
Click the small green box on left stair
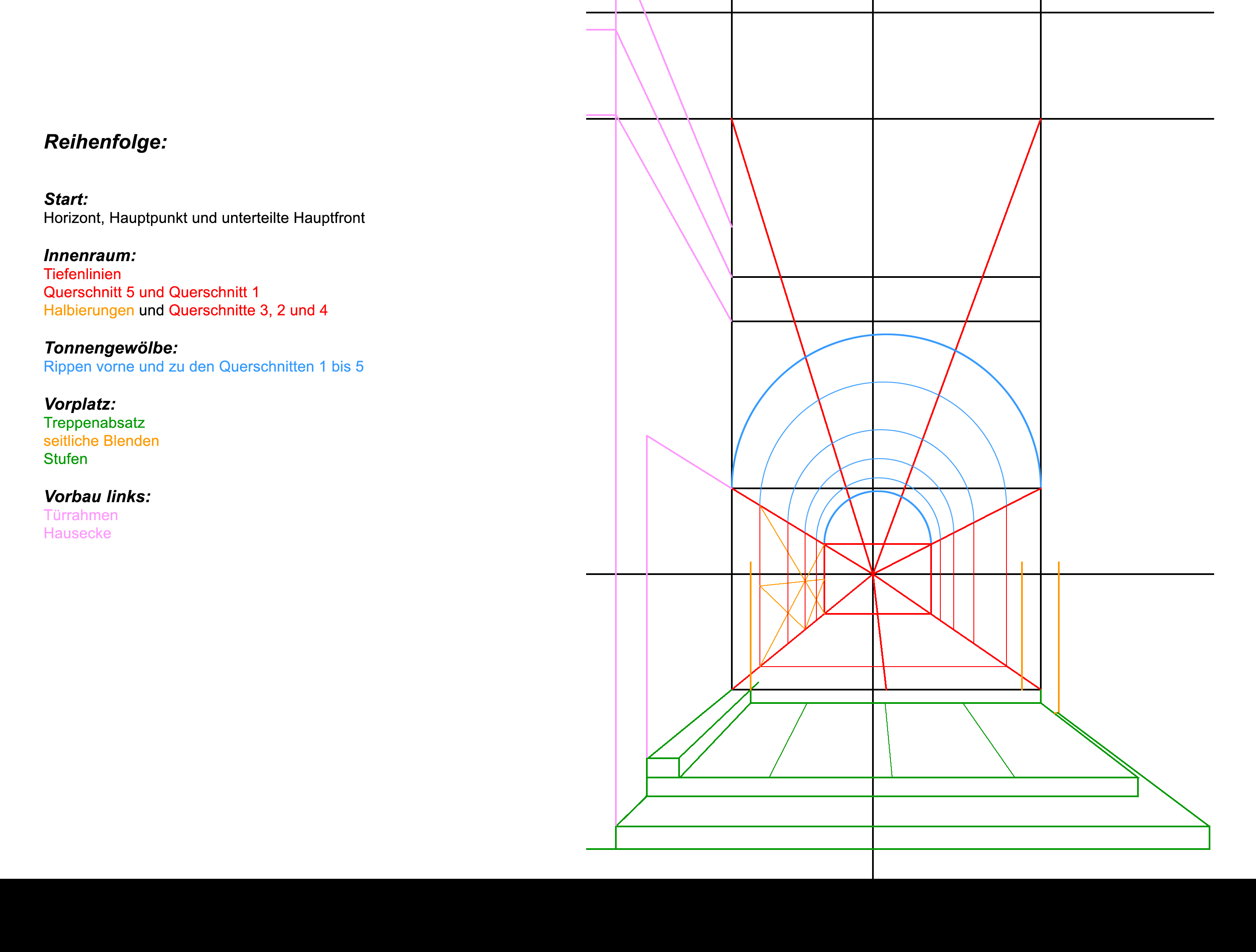(x=663, y=767)
